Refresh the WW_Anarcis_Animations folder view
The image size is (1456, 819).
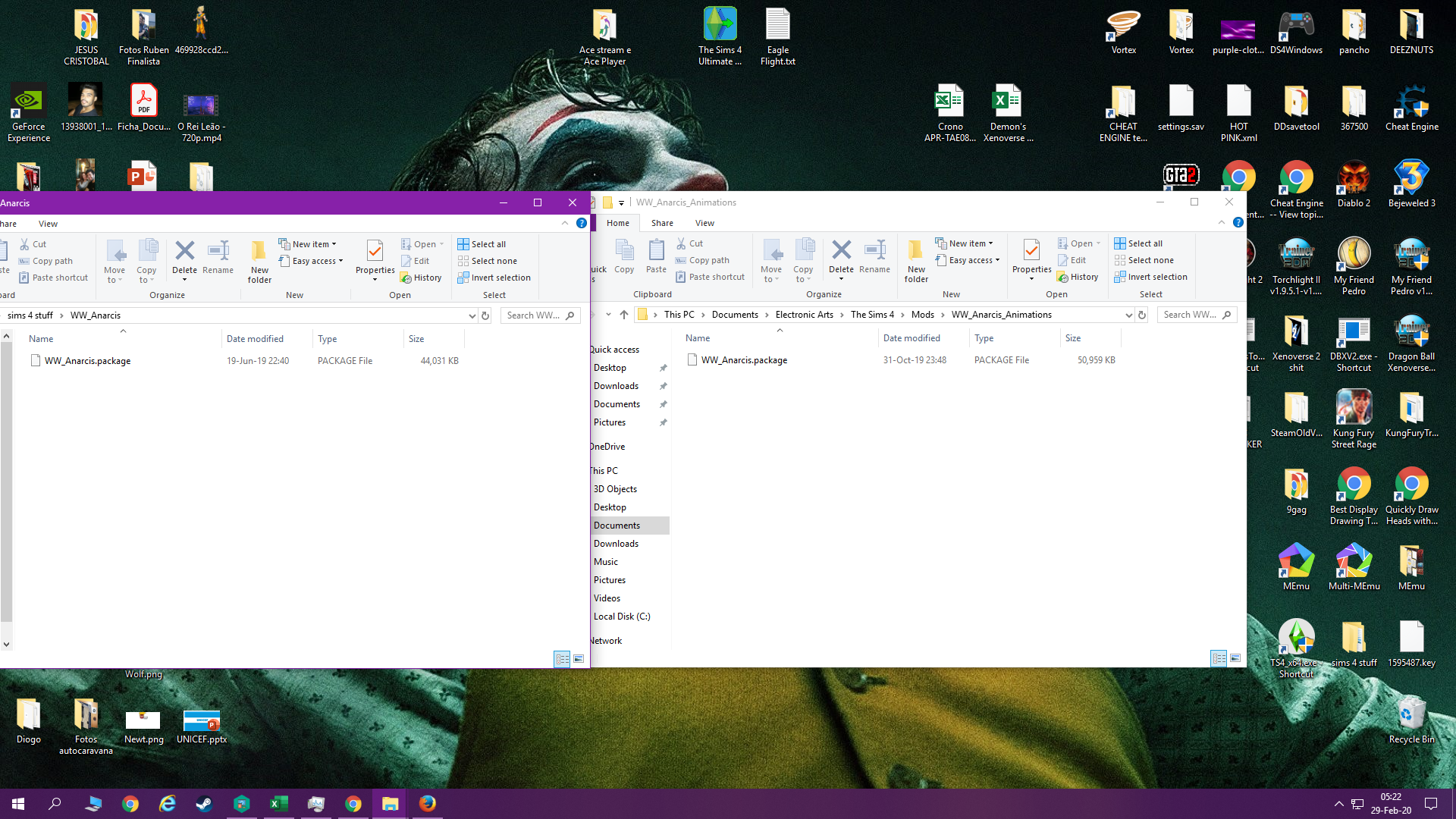click(x=1142, y=315)
